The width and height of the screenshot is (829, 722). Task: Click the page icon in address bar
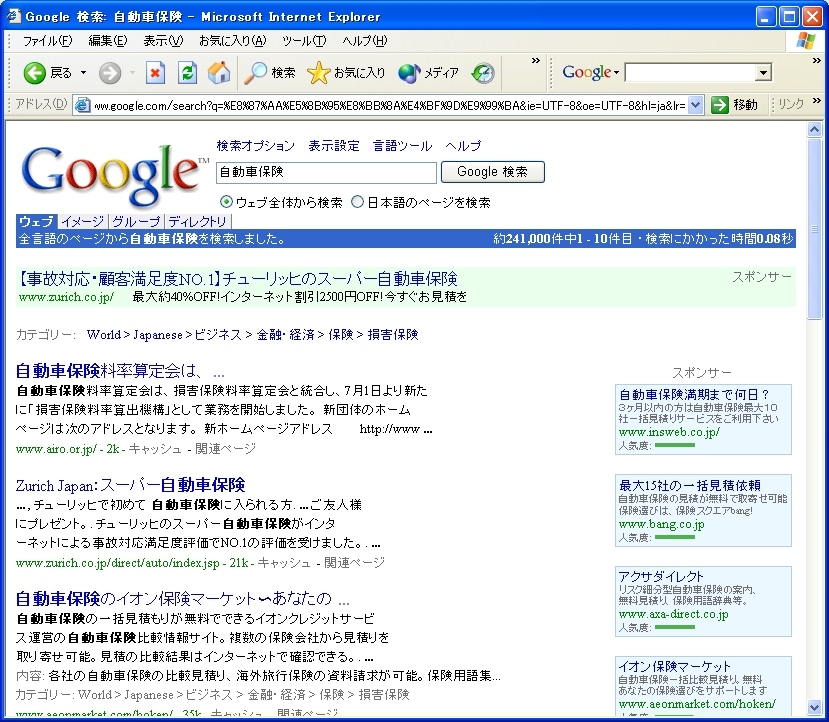pyautogui.click(x=82, y=105)
